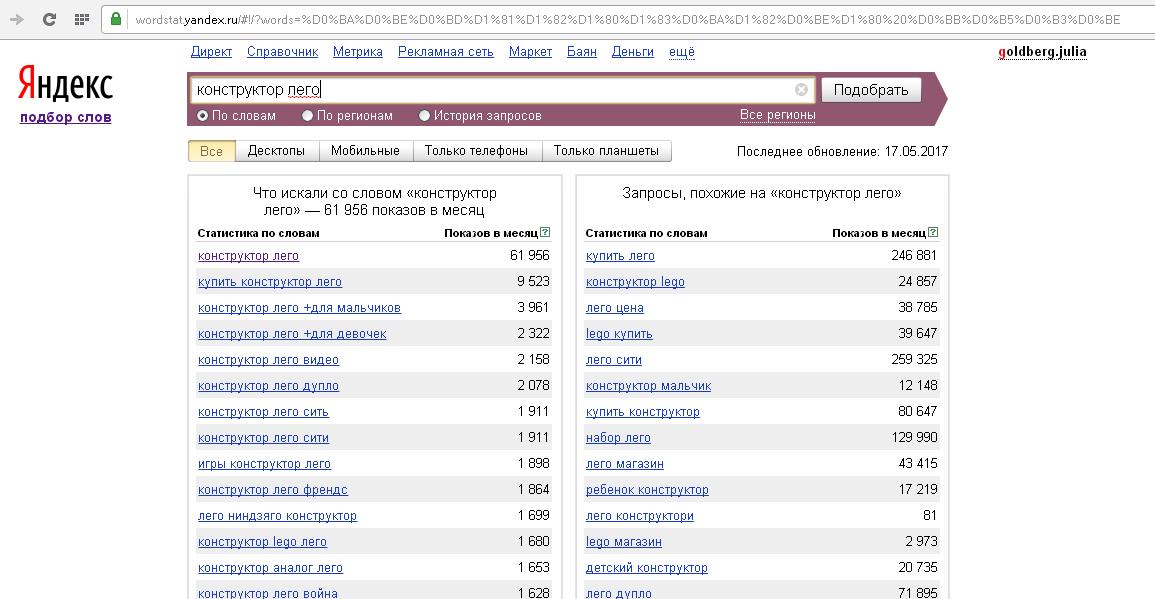Open 'конструктор лего сити' link
1155x599 pixels.
point(263,438)
